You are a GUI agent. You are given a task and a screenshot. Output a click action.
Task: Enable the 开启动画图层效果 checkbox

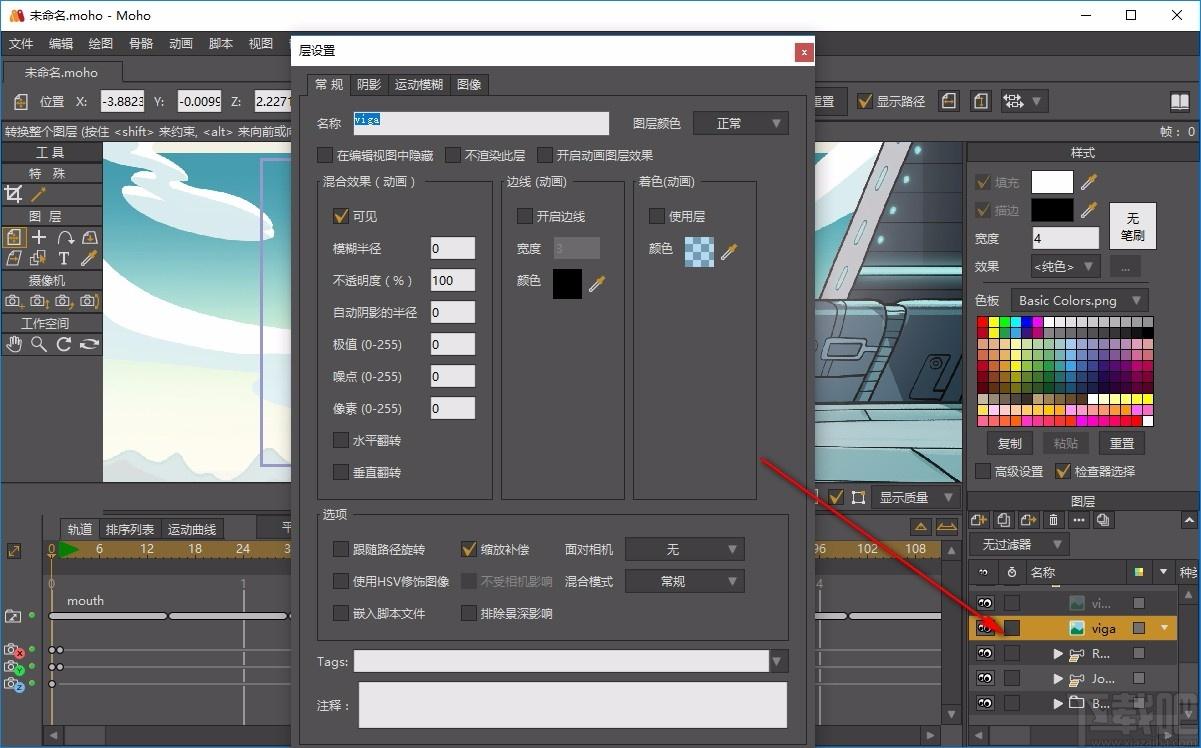click(545, 155)
